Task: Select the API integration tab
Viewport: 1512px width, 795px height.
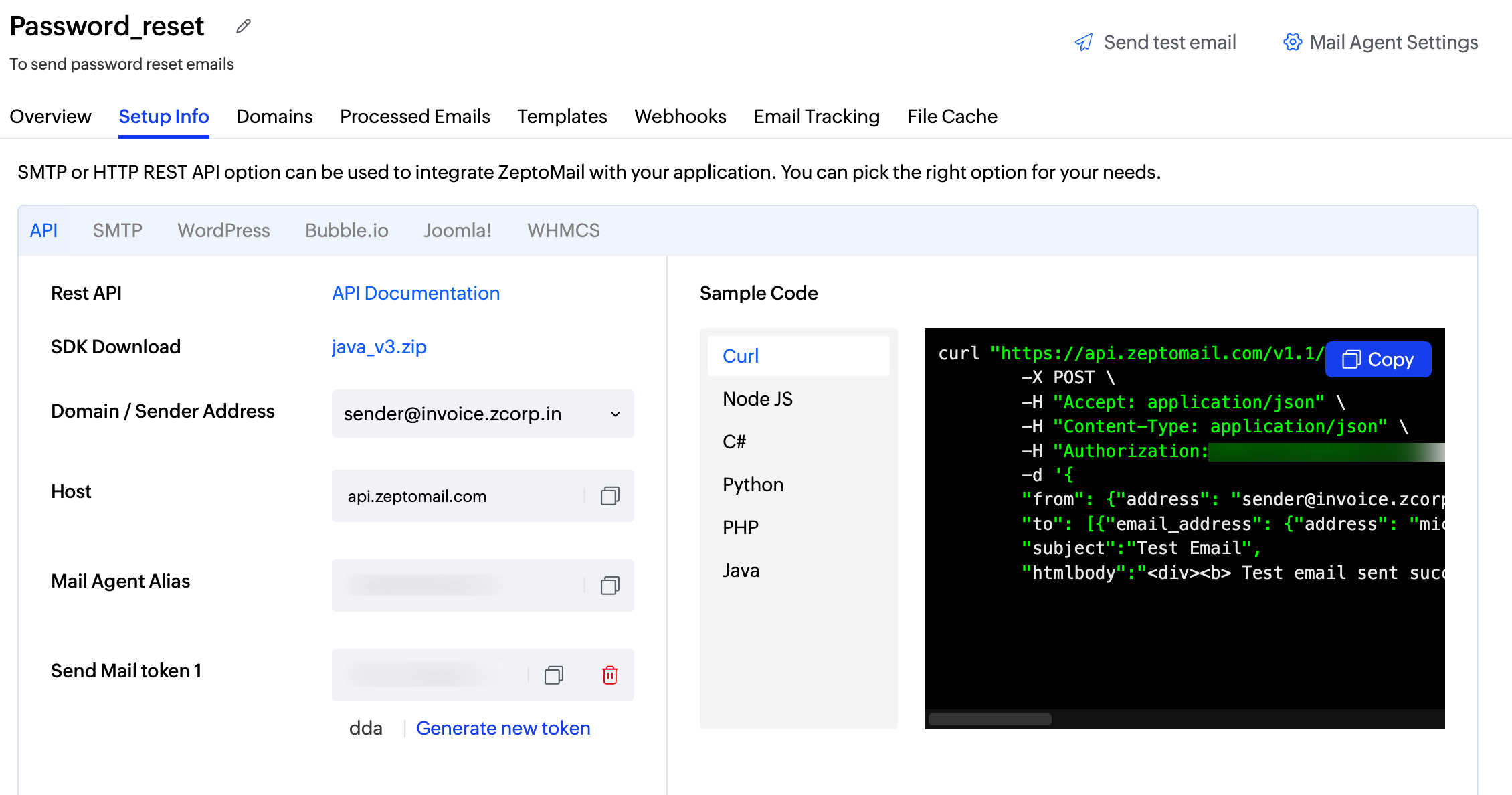Action: coord(43,230)
